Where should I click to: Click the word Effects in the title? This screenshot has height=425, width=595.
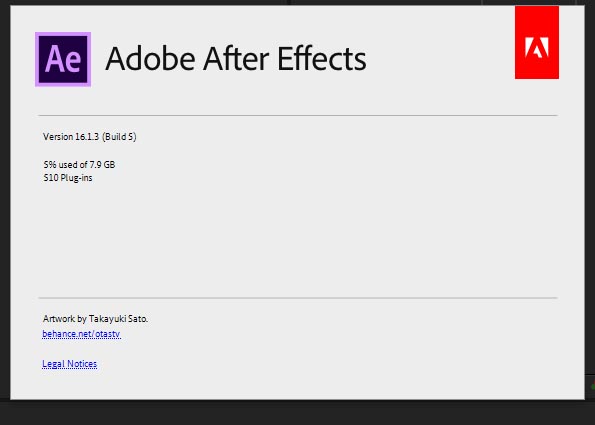click(322, 58)
